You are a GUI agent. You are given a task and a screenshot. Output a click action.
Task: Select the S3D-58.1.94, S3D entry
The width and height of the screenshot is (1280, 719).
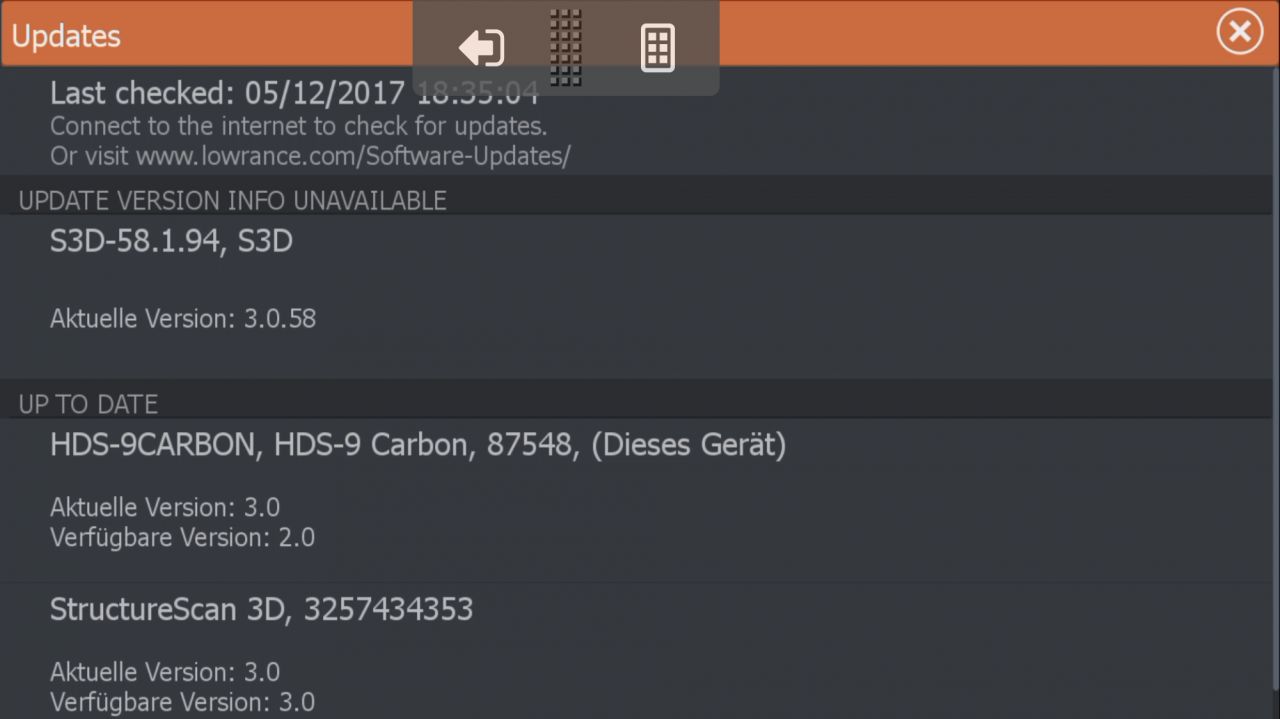[x=171, y=241]
